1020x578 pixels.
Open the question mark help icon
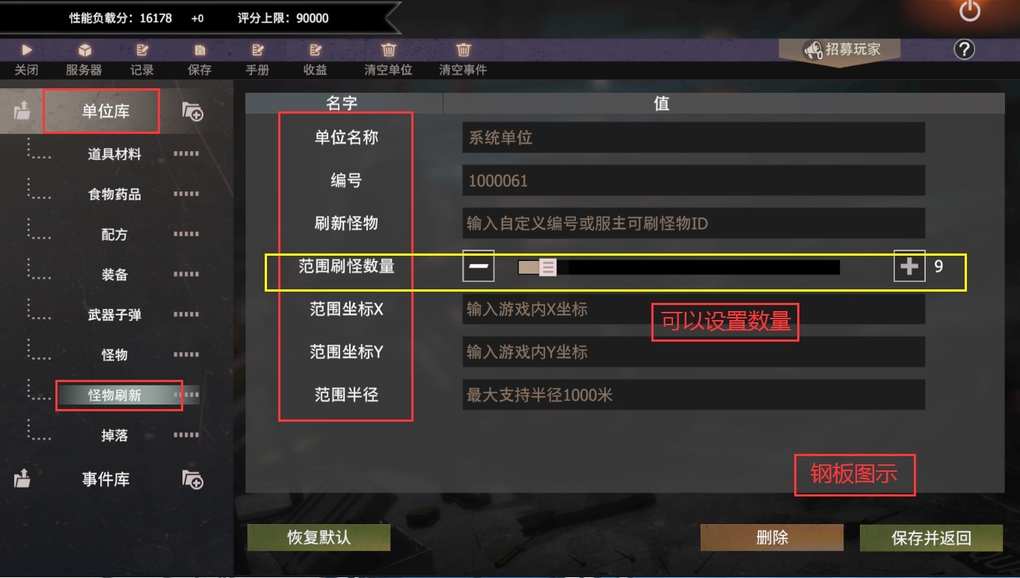coord(964,49)
